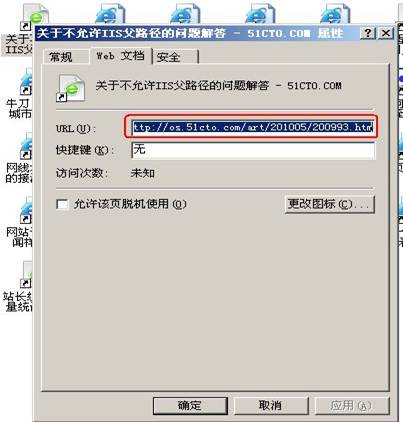Select the 网站 desktop shortcut icon
The height and width of the screenshot is (422, 403).
click(x=26, y=210)
